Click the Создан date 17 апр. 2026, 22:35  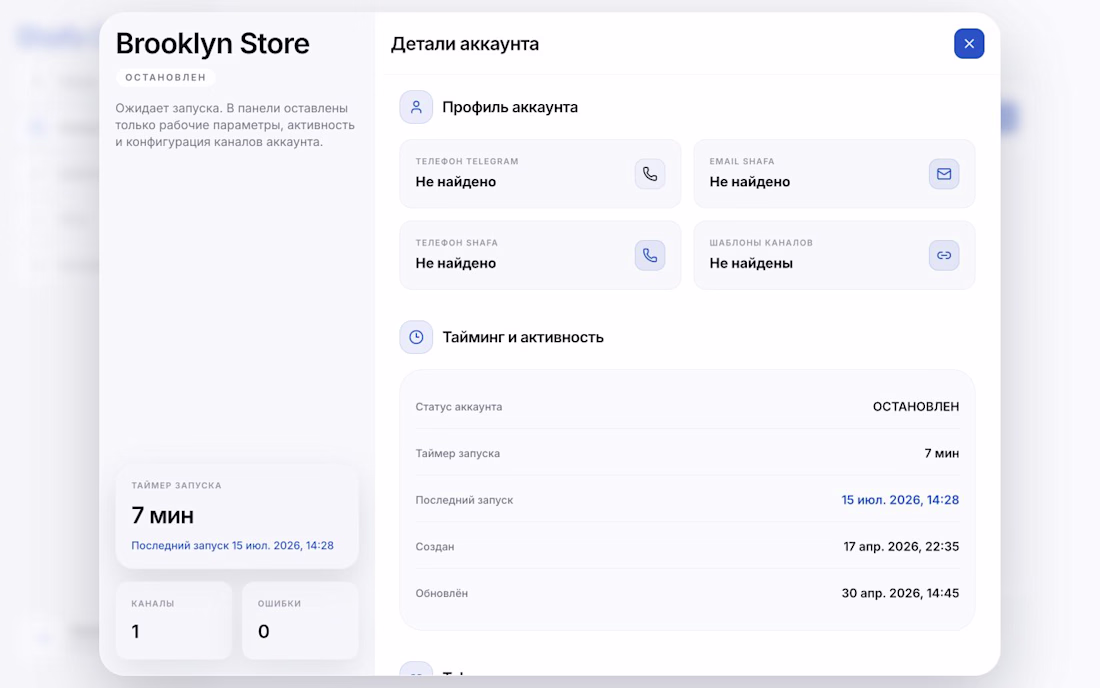click(x=901, y=547)
